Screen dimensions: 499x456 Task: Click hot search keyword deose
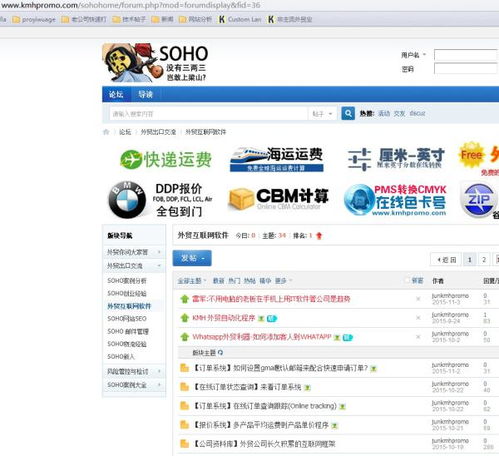tap(417, 113)
